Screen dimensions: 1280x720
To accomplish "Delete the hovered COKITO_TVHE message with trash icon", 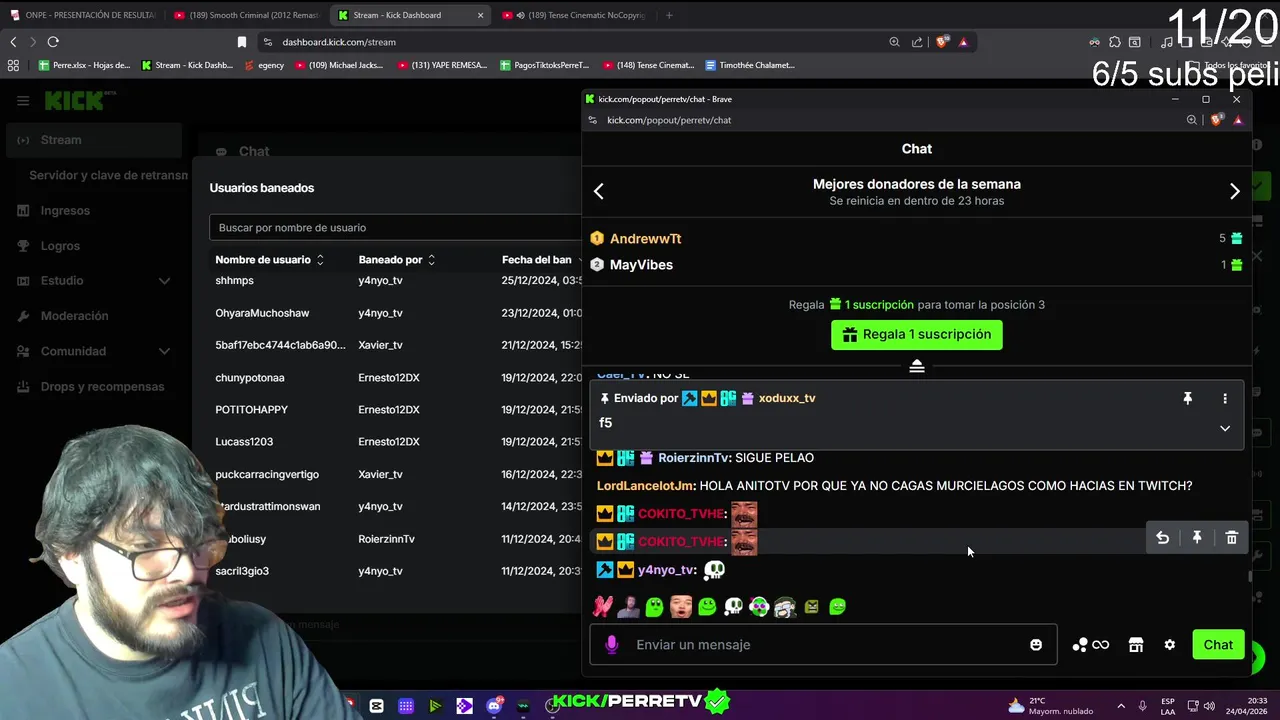I will pyautogui.click(x=1231, y=538).
